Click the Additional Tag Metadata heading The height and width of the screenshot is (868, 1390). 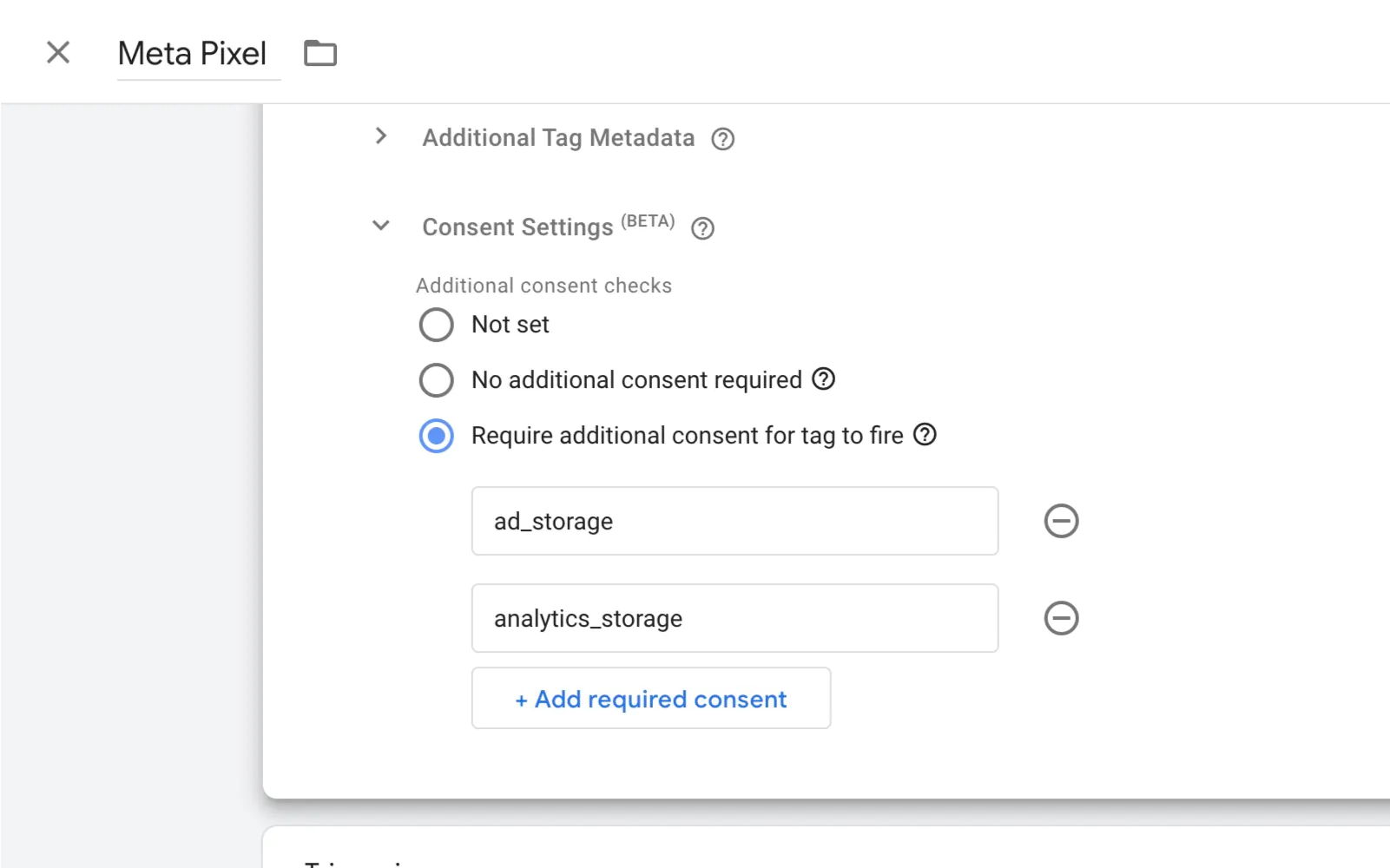(x=558, y=138)
